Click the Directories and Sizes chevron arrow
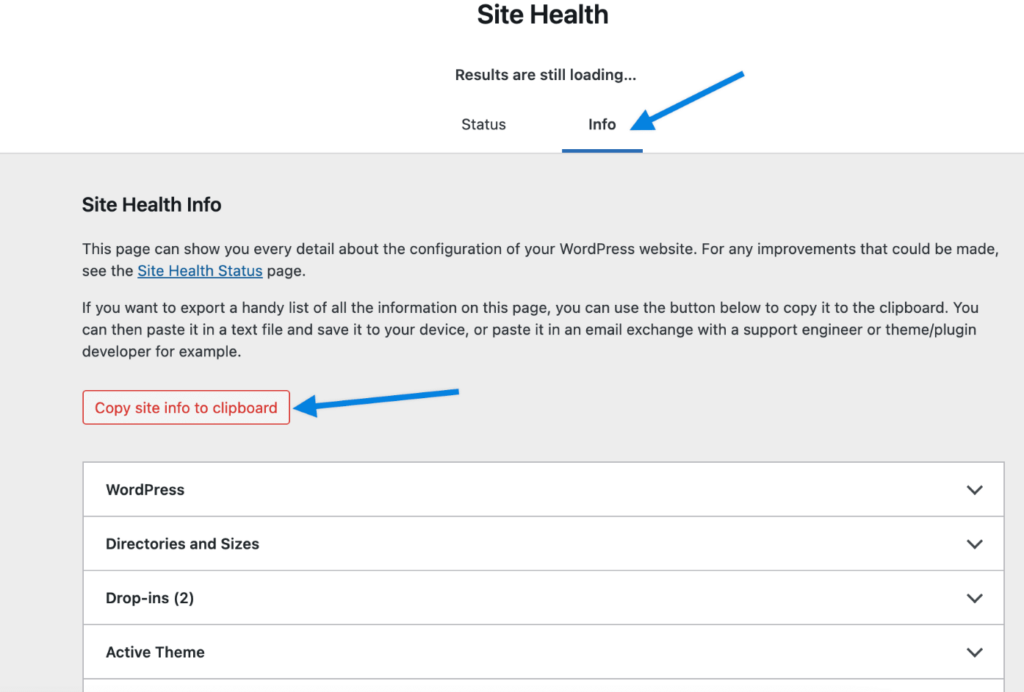Screen dimensions: 1024x692 974,544
